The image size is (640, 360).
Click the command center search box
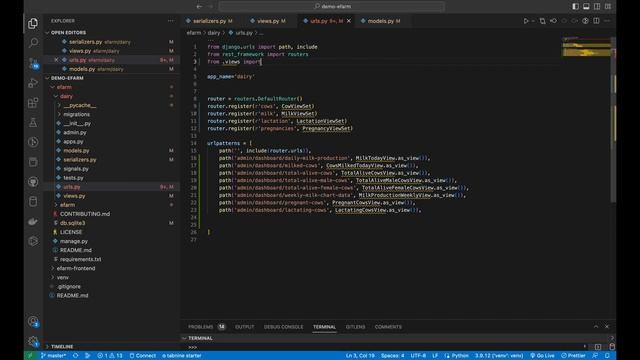pos(331,6)
